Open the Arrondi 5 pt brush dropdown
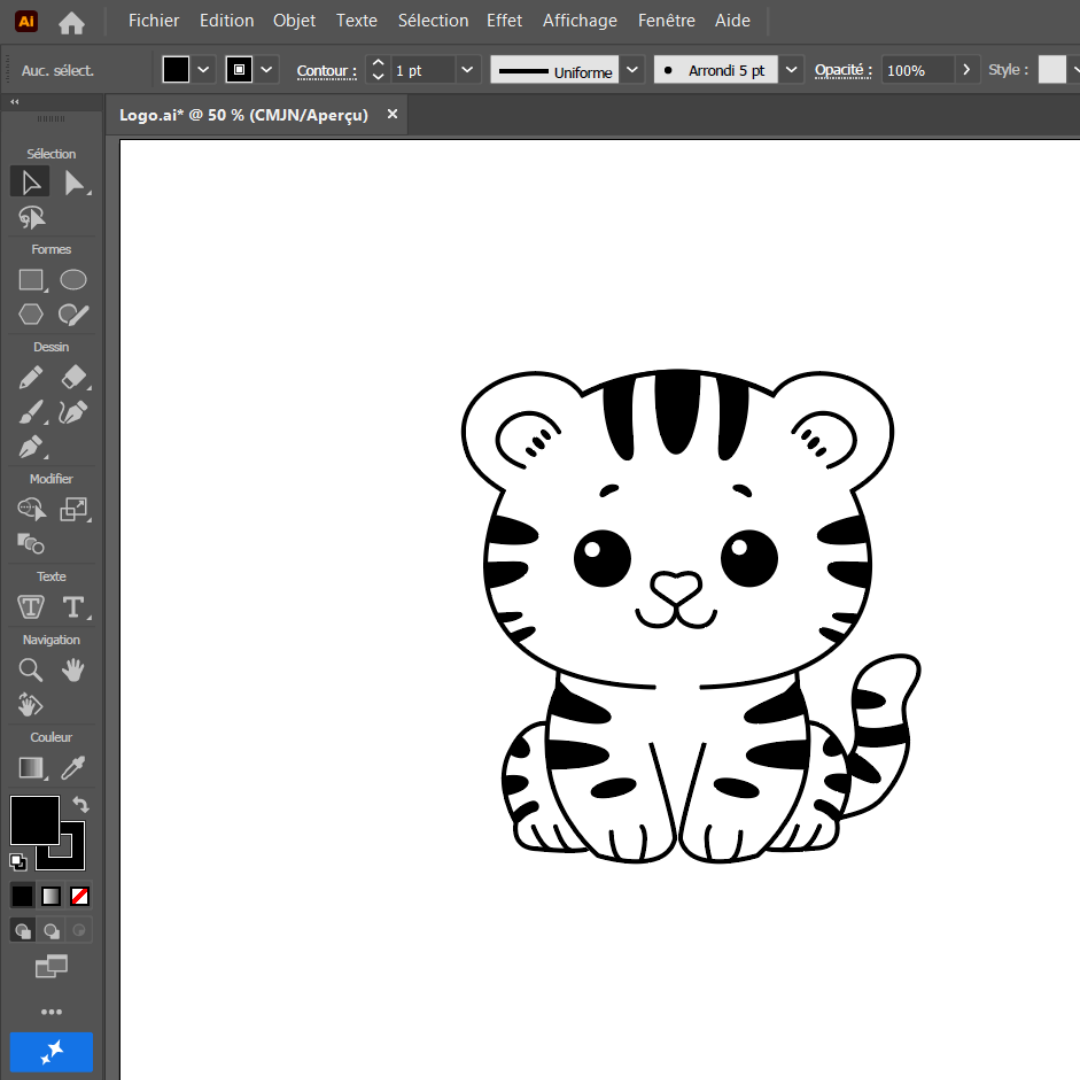Image resolution: width=1080 pixels, height=1080 pixels. (792, 70)
